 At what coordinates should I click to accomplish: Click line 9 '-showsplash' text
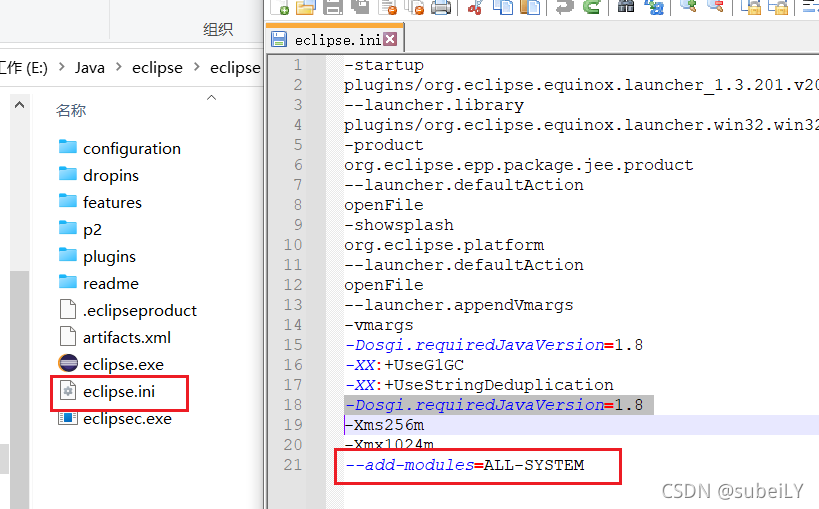(x=399, y=225)
